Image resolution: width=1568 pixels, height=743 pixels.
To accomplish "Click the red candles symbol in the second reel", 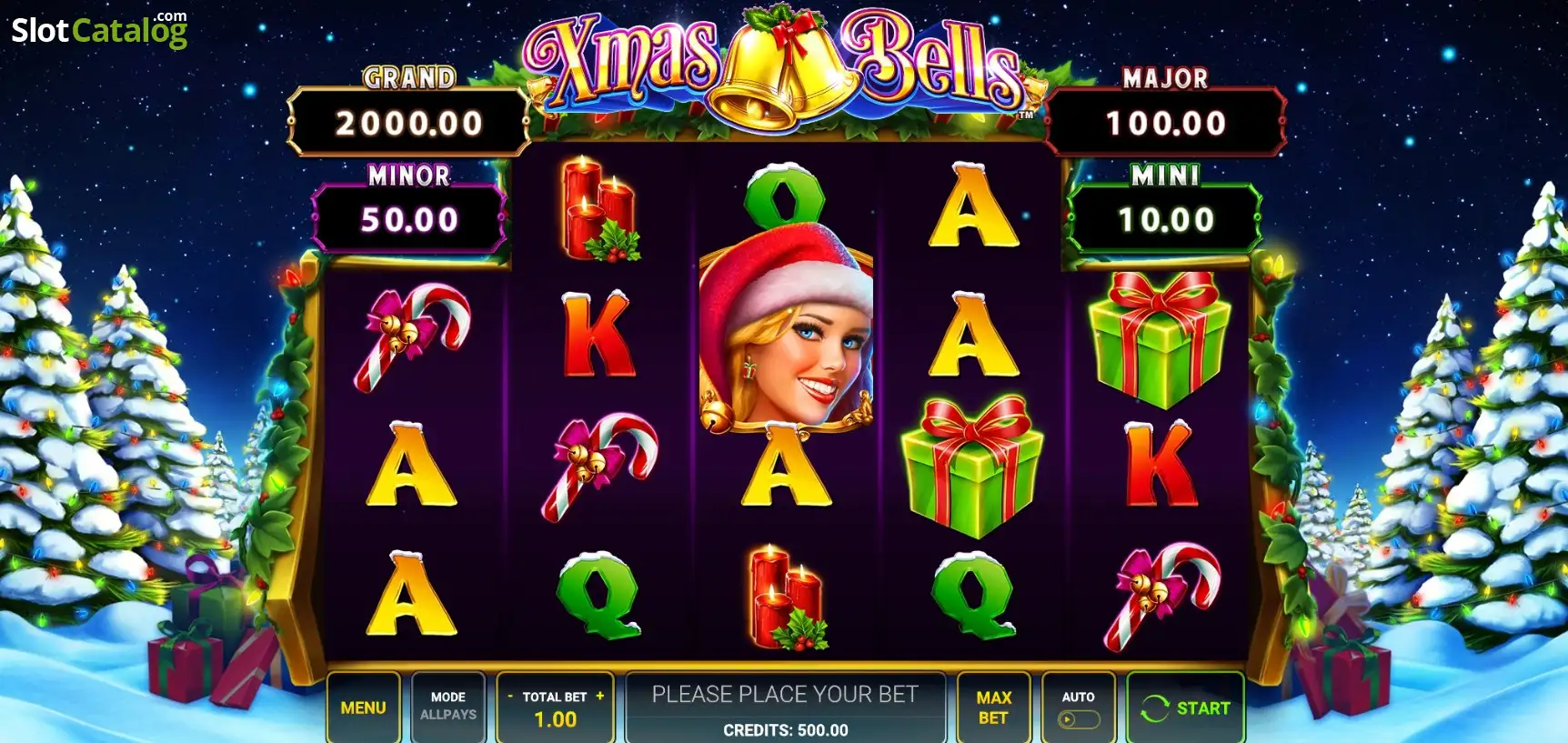I will [x=600, y=209].
